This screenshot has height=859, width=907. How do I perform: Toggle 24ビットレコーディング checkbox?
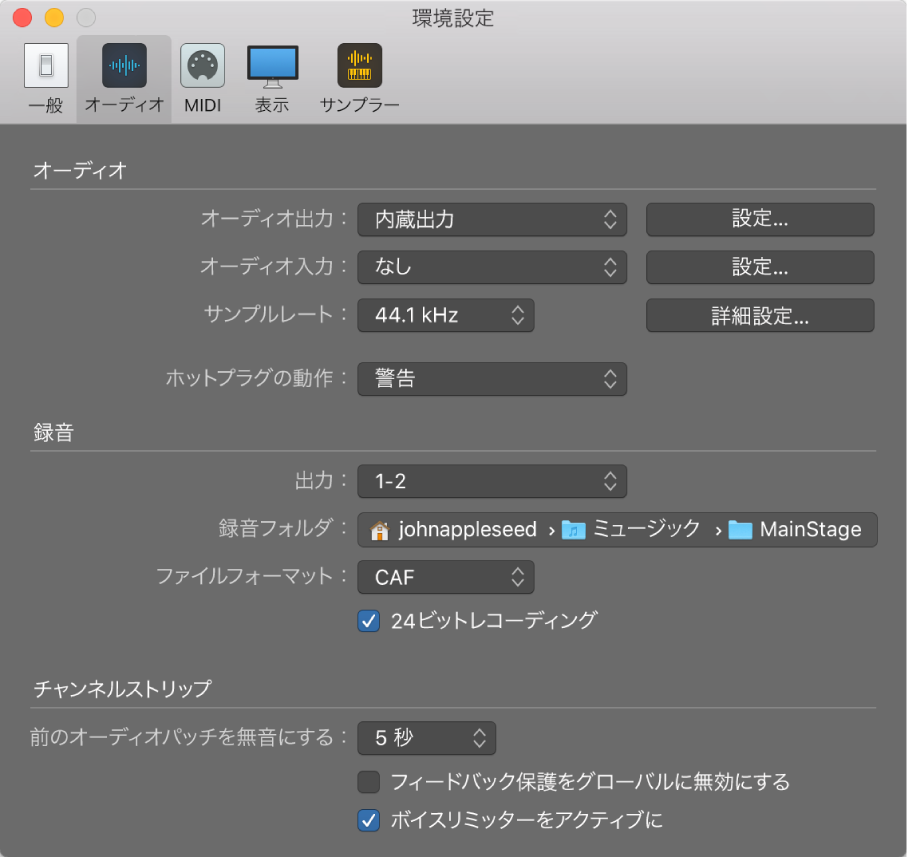[369, 621]
